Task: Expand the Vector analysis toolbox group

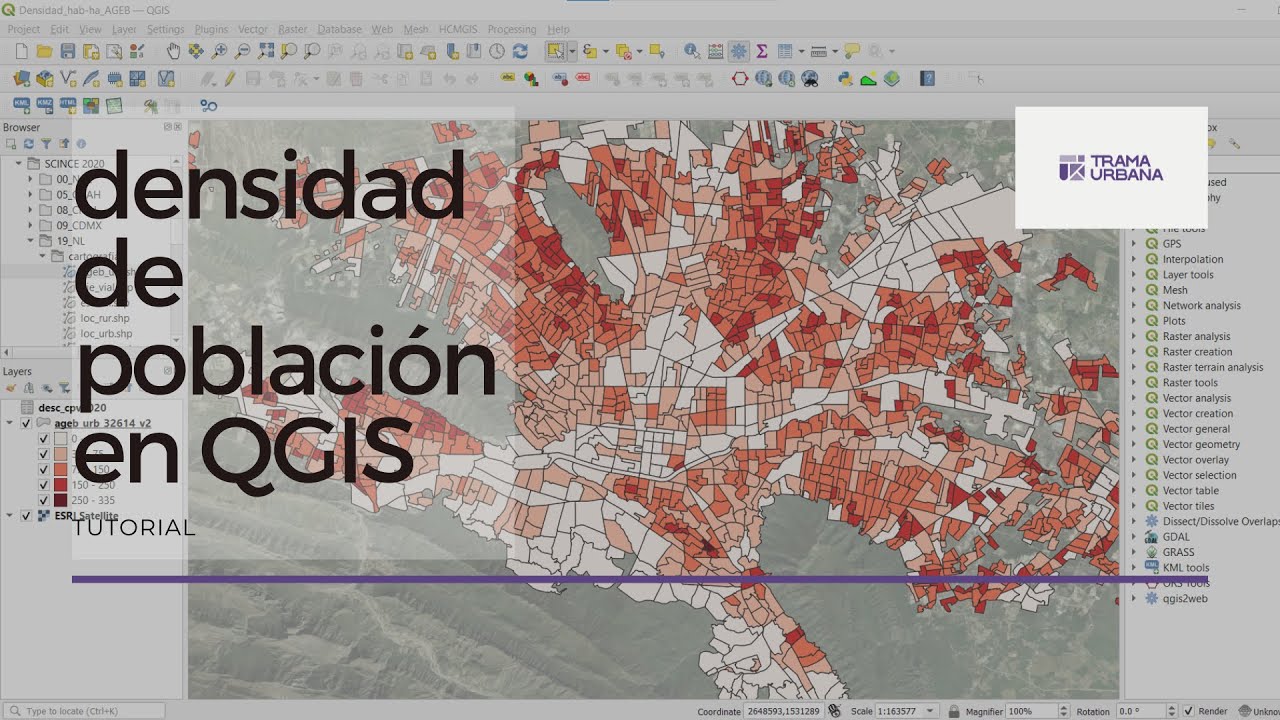Action: [x=1134, y=398]
